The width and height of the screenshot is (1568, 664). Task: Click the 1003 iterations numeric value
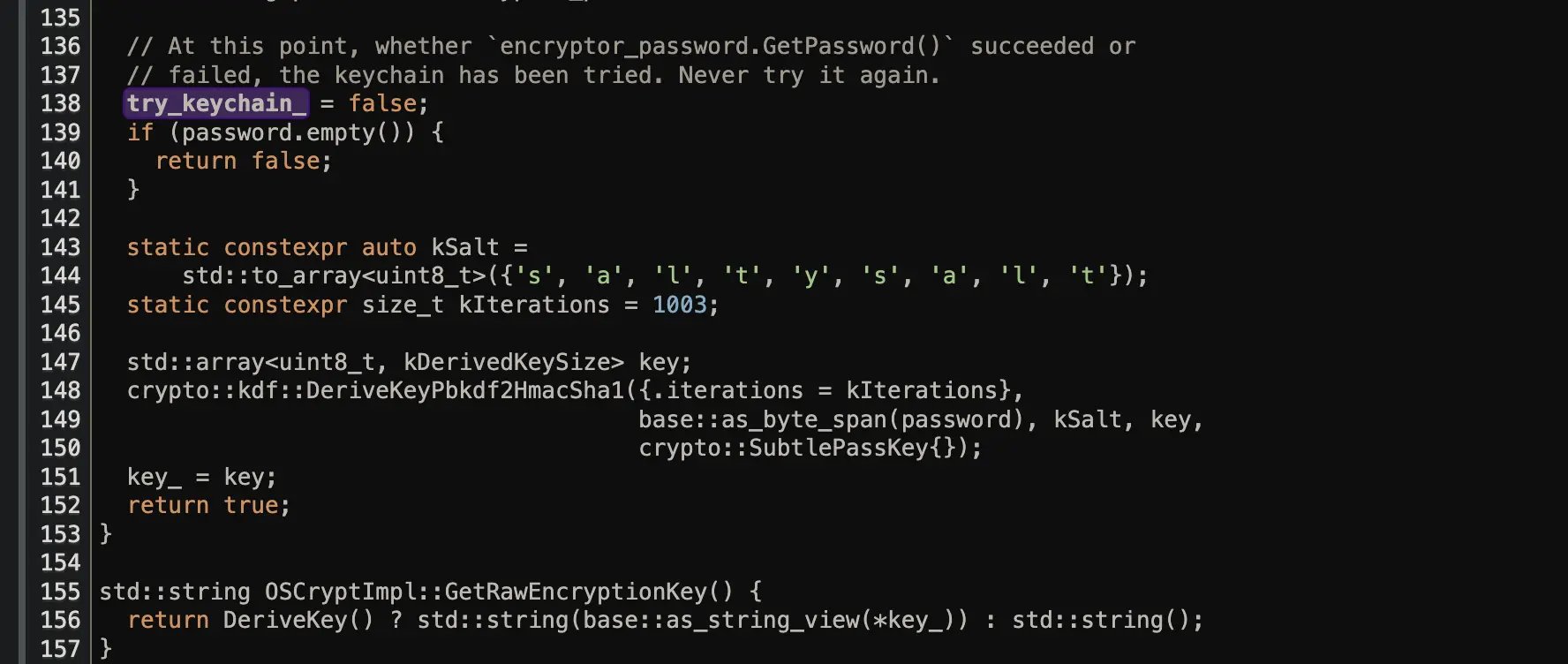[679, 305]
